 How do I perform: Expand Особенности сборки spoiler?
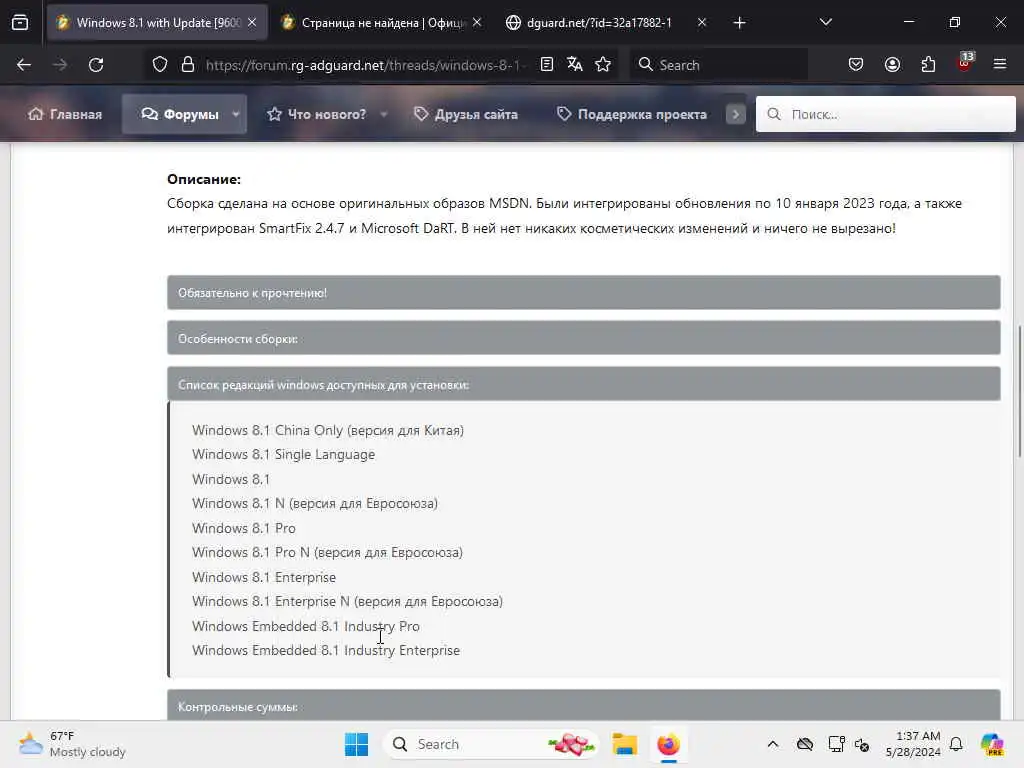[x=583, y=338]
